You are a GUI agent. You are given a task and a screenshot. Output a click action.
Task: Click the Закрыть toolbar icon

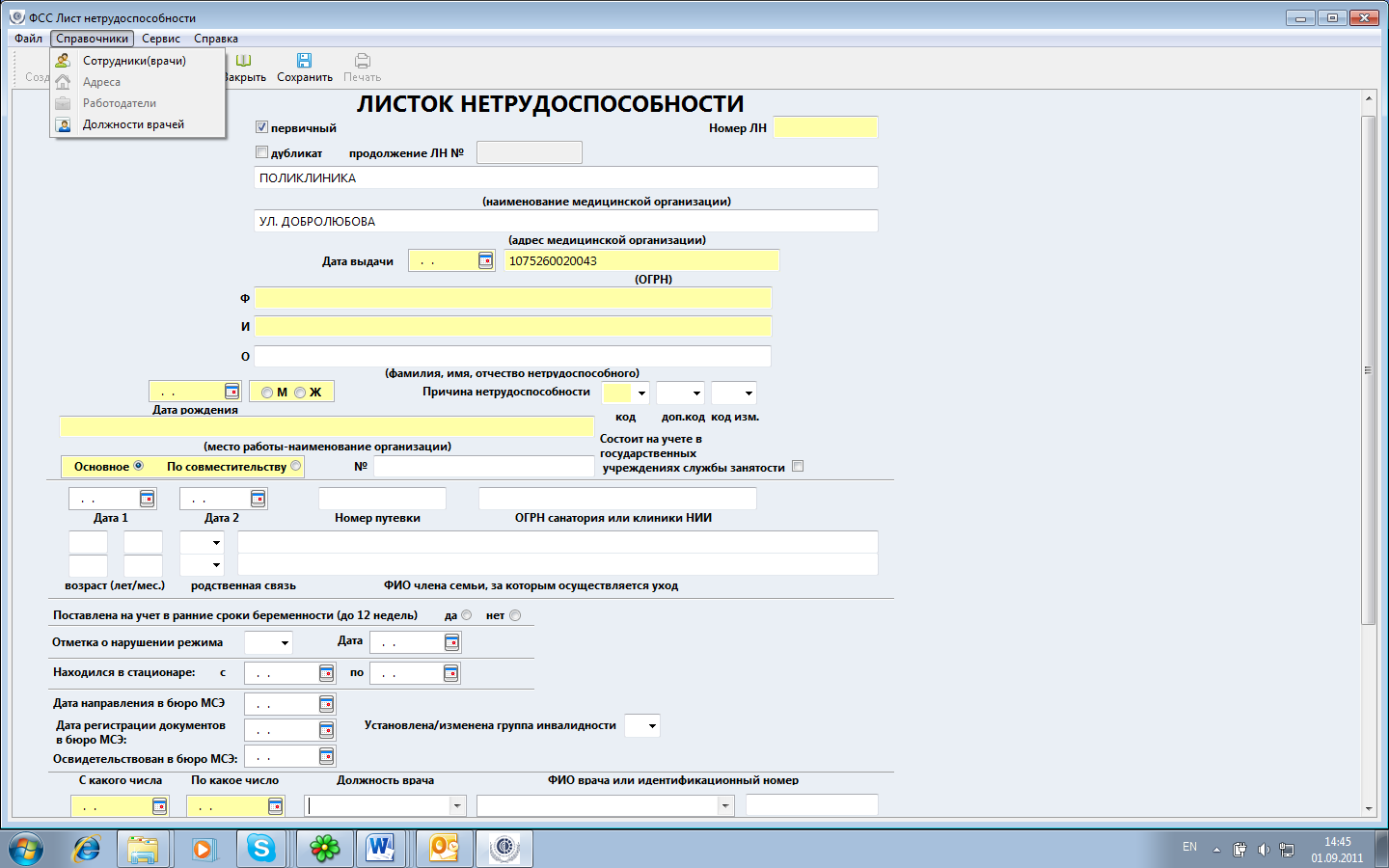click(244, 62)
